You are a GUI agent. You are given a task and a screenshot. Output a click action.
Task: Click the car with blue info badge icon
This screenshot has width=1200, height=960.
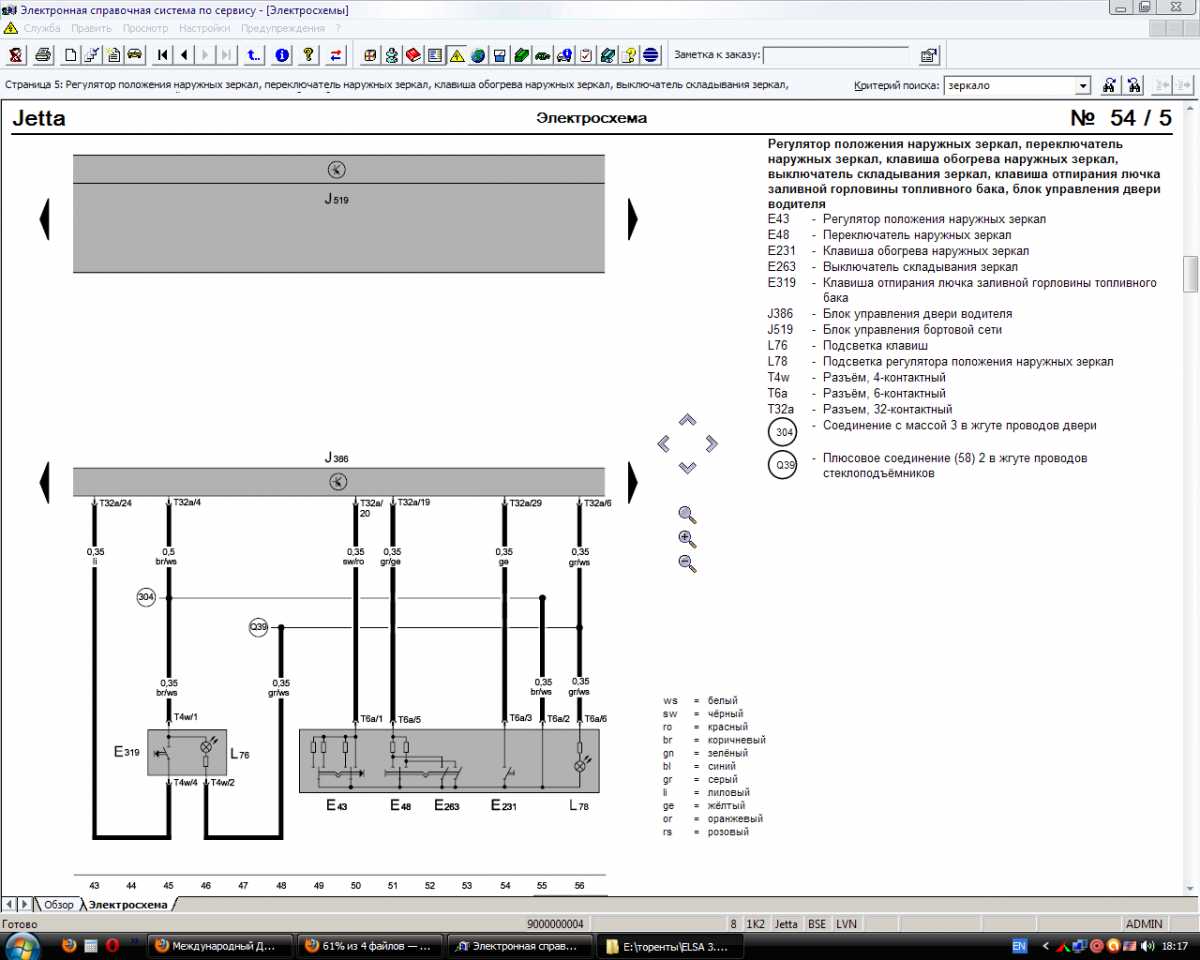565,55
